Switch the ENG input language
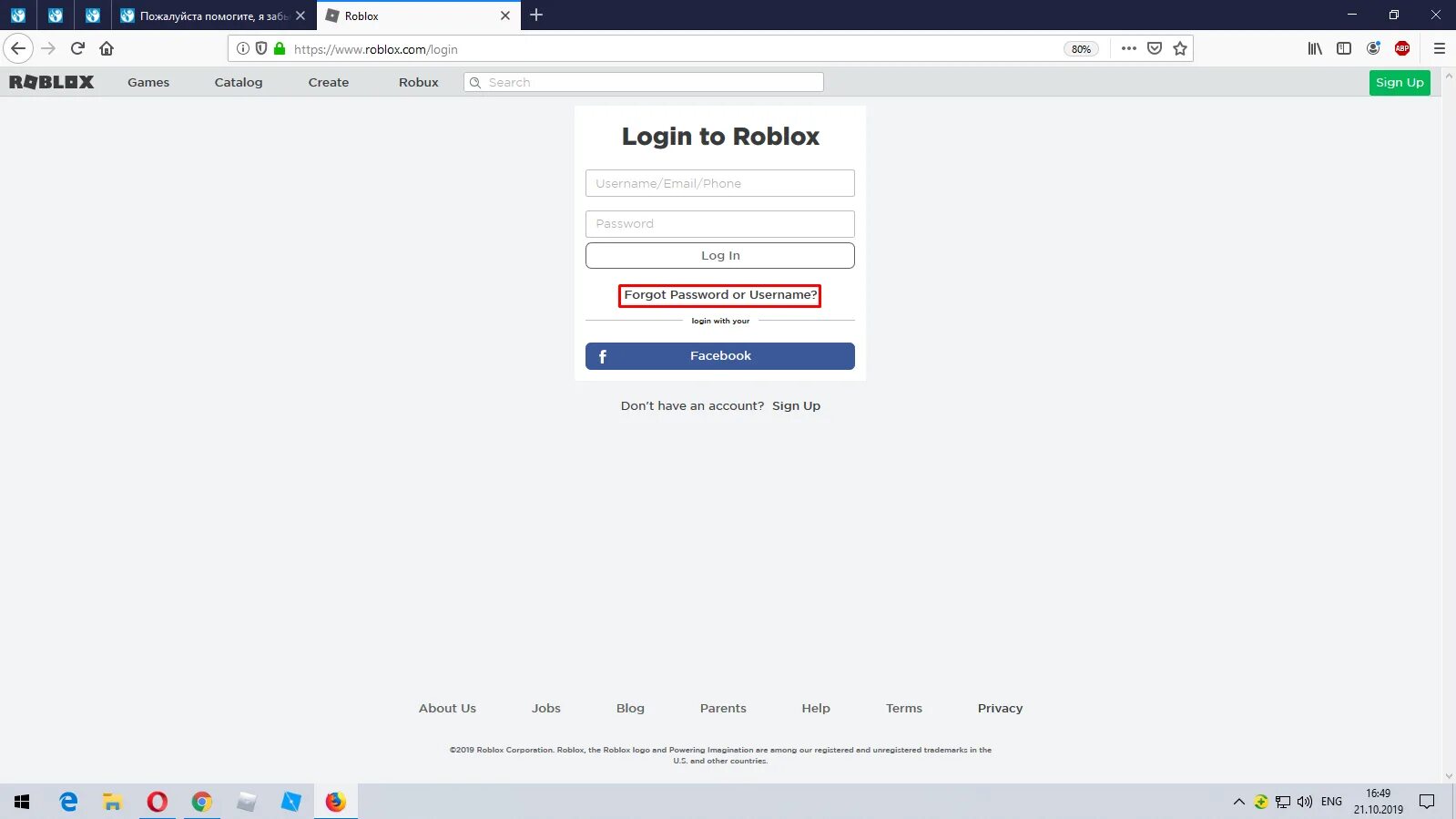 (x=1331, y=802)
